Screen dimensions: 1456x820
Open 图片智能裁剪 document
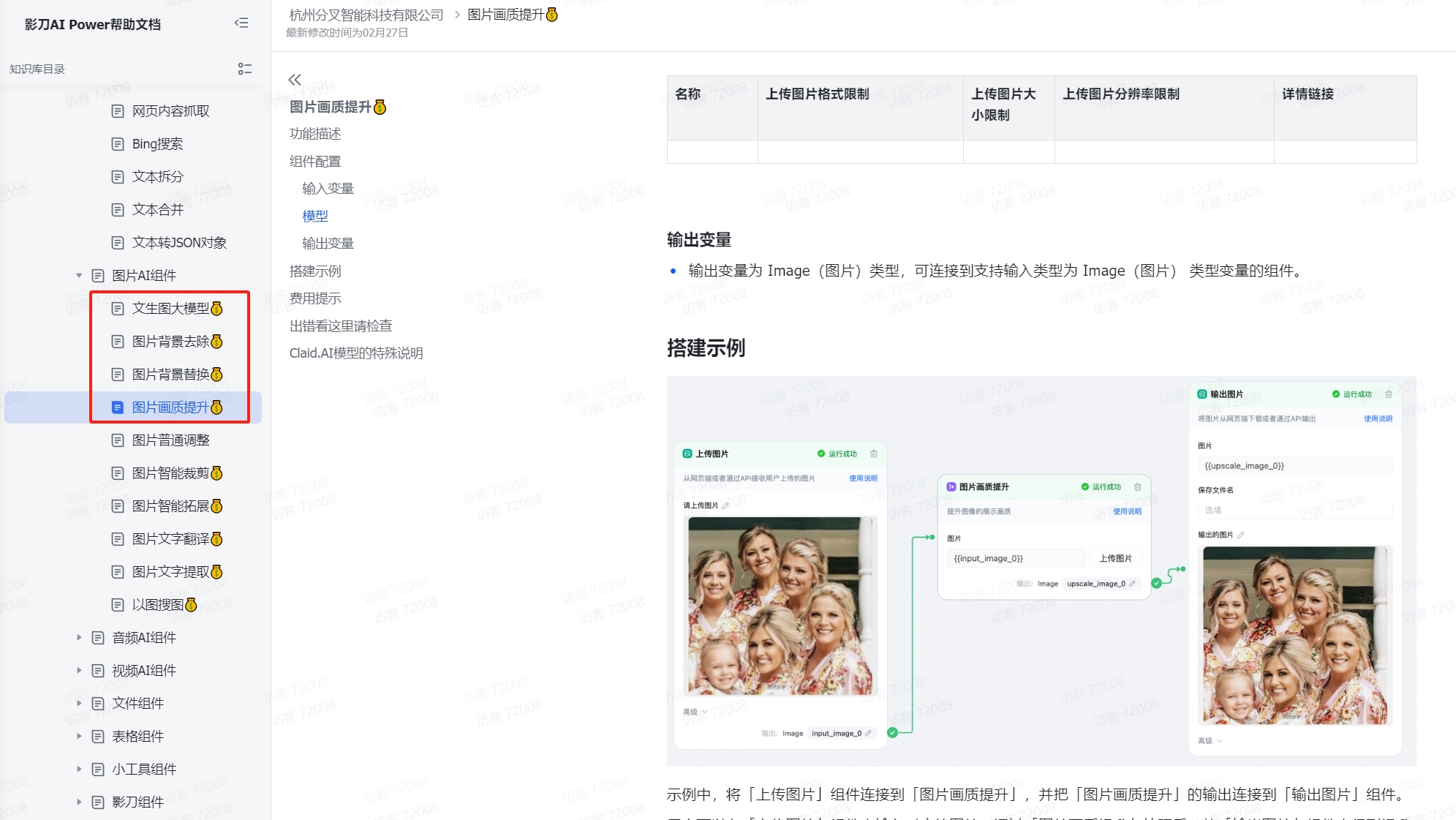click(x=170, y=473)
